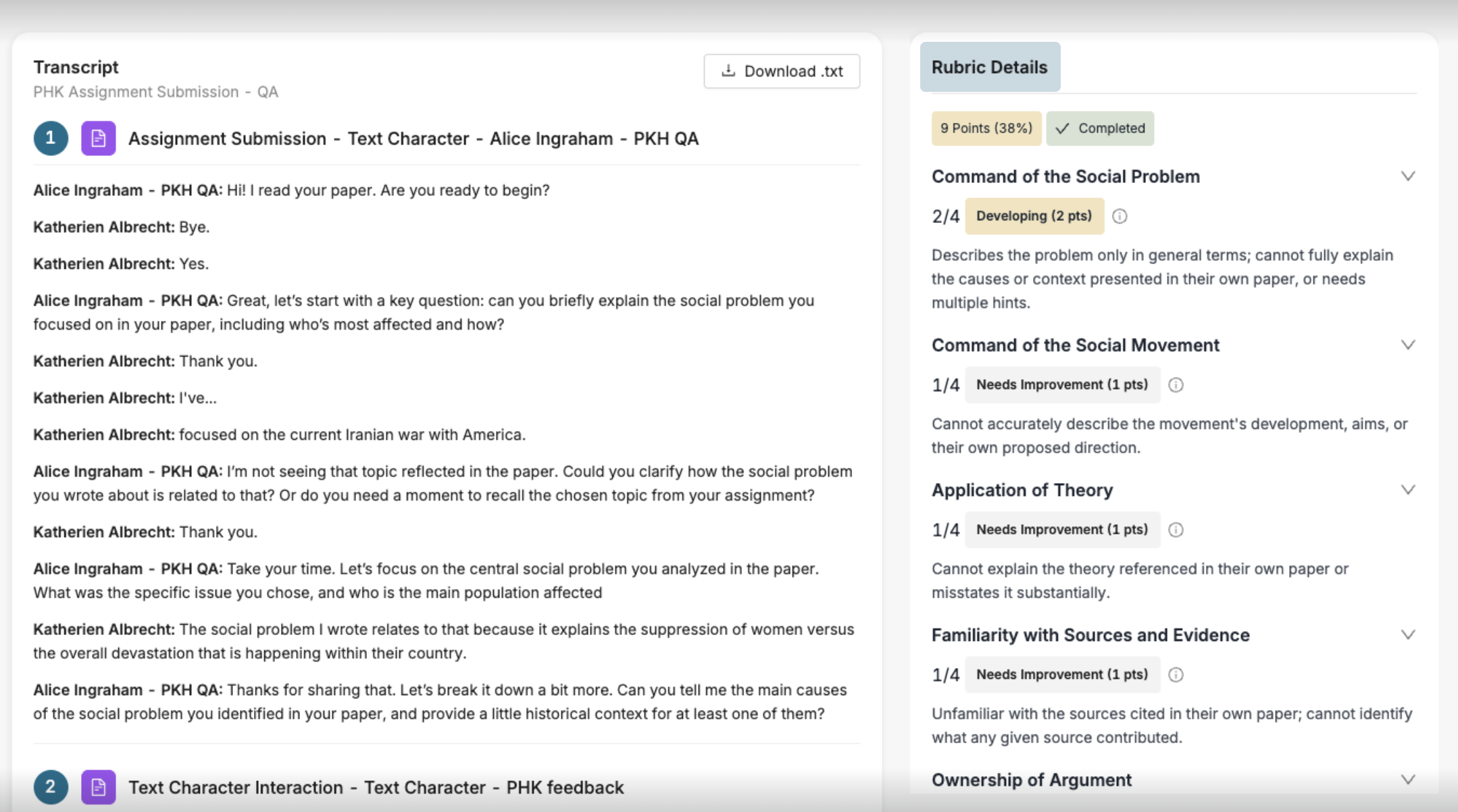Collapse Familiarity with Sources and Evidence section
This screenshot has height=812, width=1458.
pyautogui.click(x=1408, y=635)
